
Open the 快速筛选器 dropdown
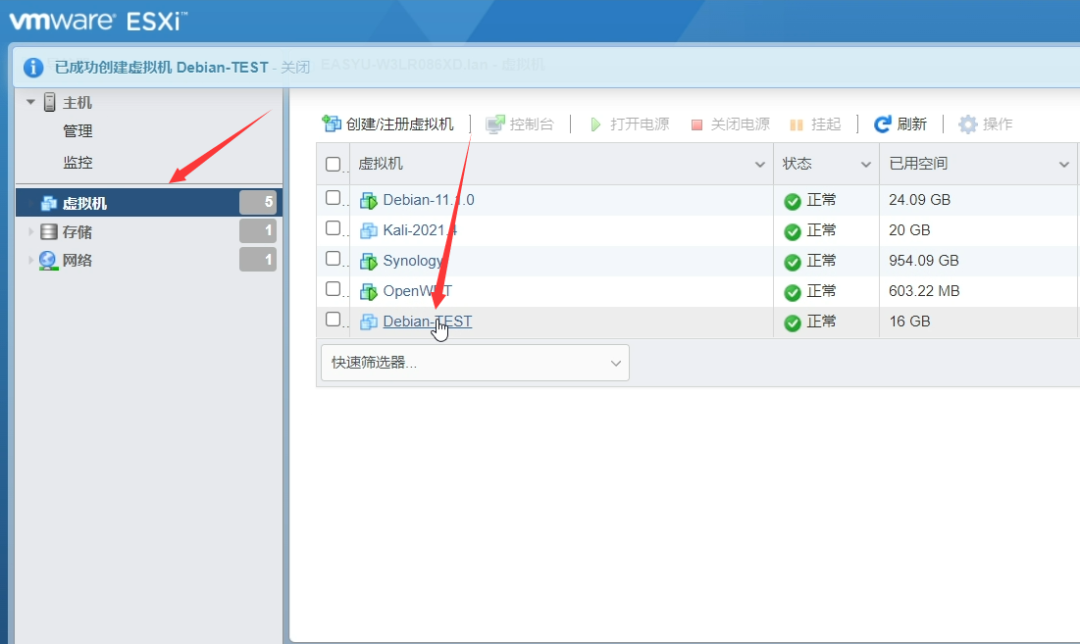[474, 362]
